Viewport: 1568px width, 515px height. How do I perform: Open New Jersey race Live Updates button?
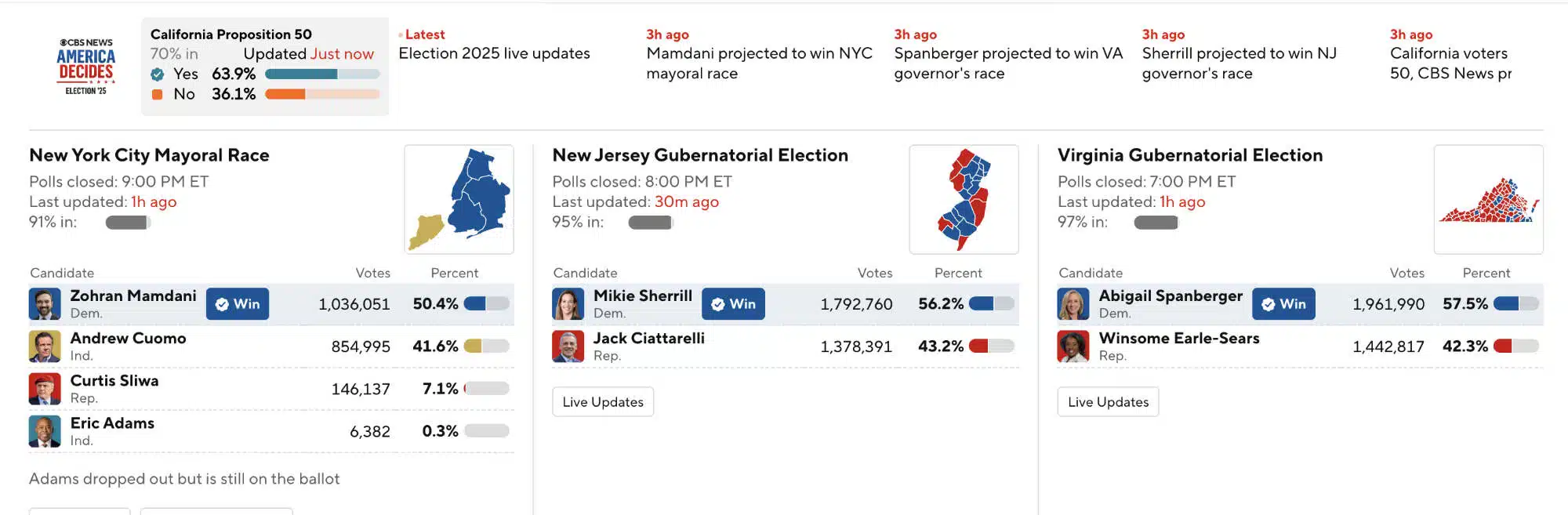point(603,401)
